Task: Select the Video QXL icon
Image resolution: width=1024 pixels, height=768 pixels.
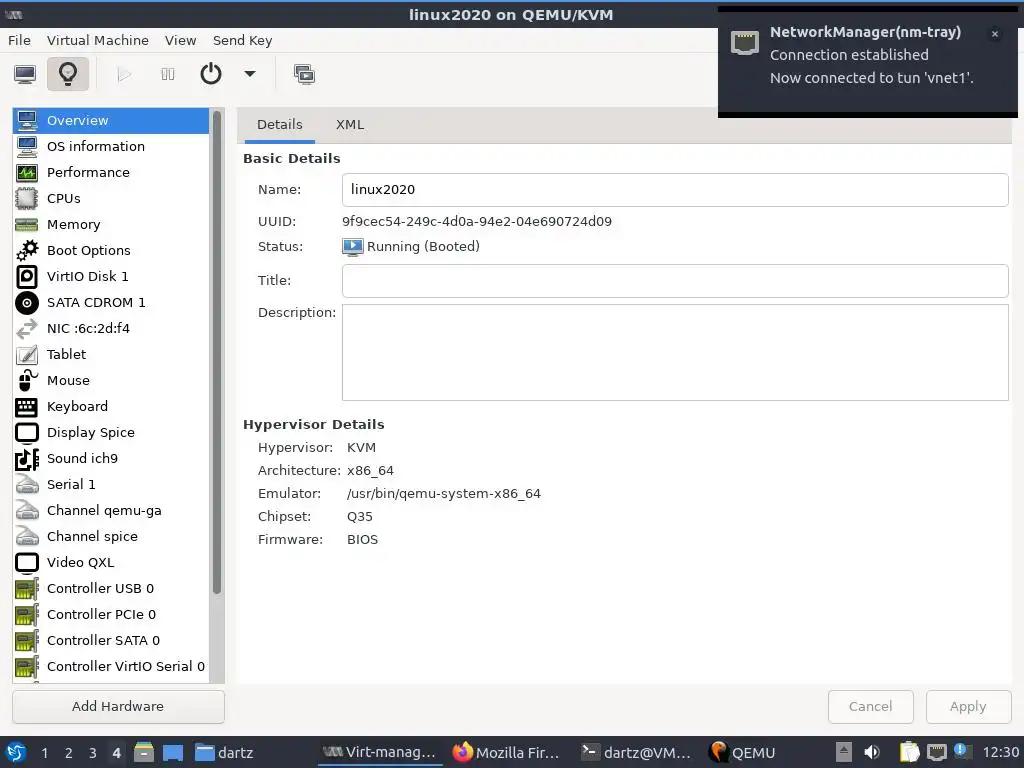Action: (27, 562)
